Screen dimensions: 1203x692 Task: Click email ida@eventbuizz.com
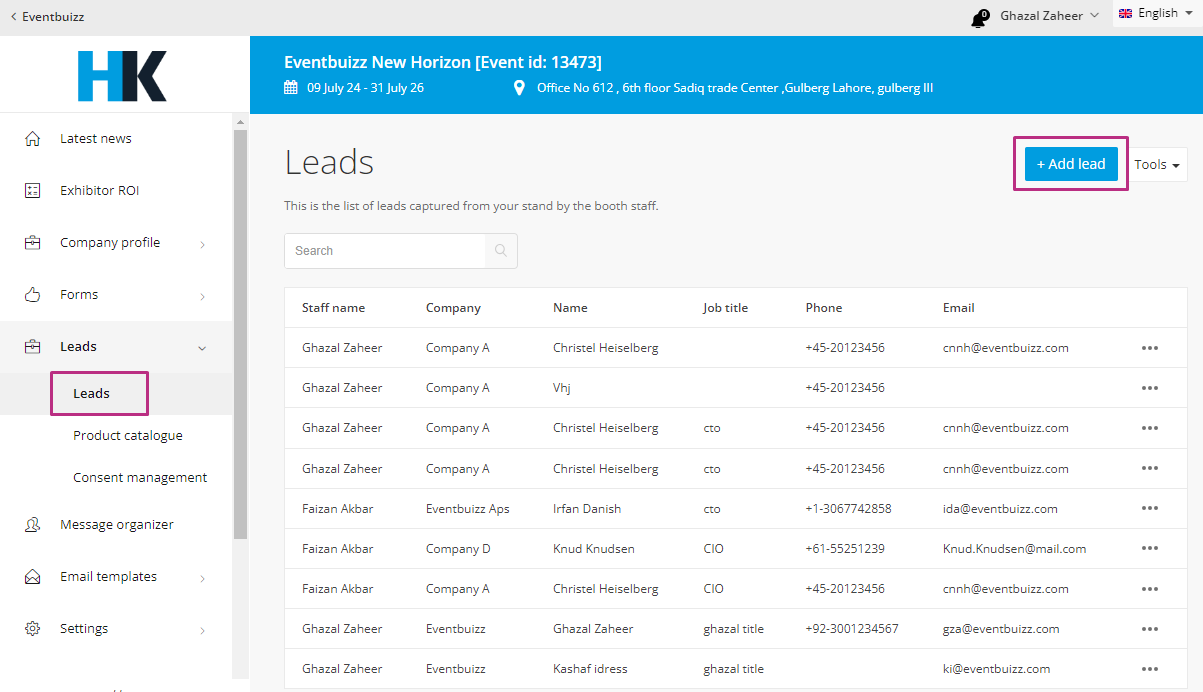(1000, 509)
